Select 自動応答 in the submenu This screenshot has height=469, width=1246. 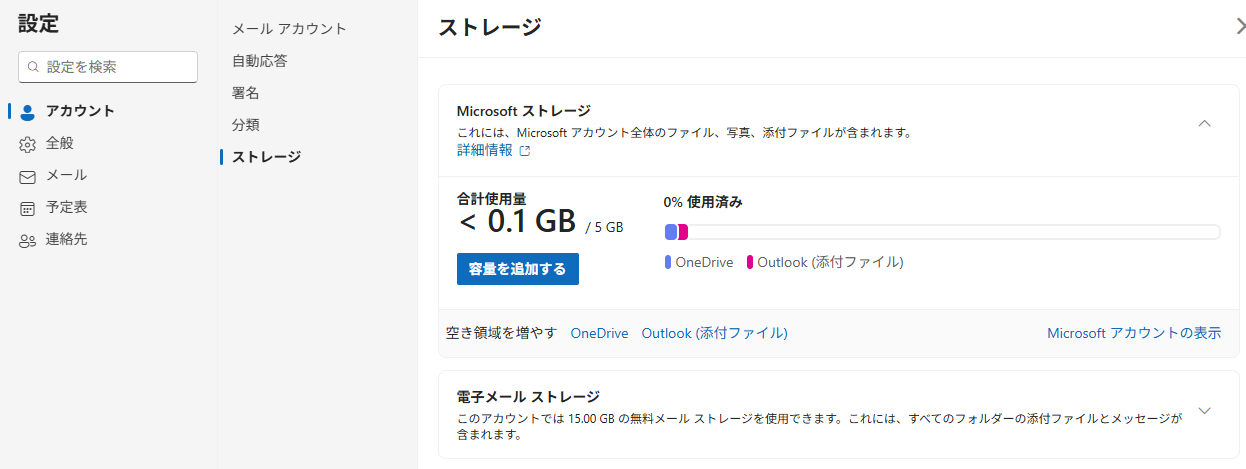(259, 61)
